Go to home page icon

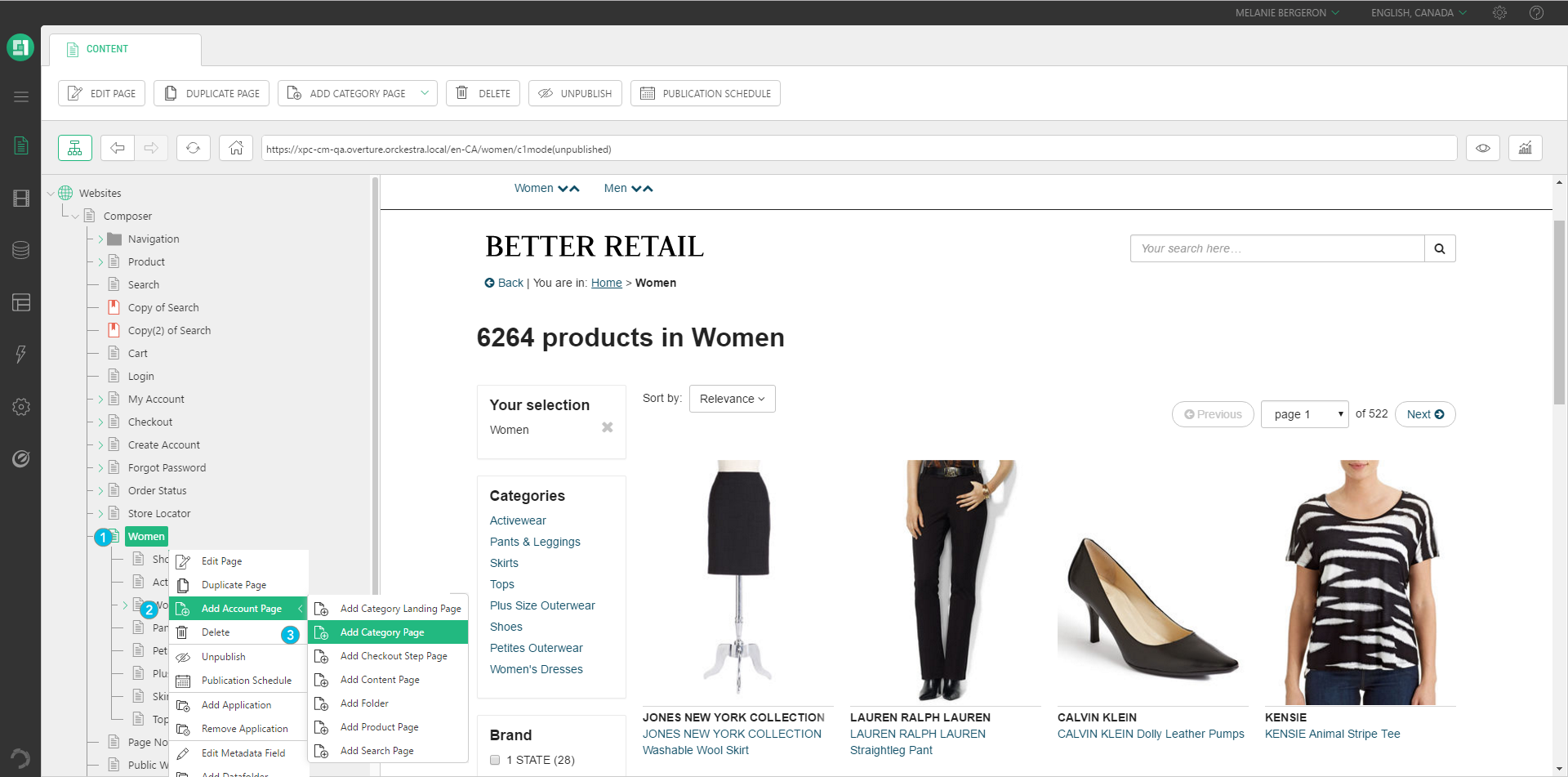pyautogui.click(x=236, y=148)
